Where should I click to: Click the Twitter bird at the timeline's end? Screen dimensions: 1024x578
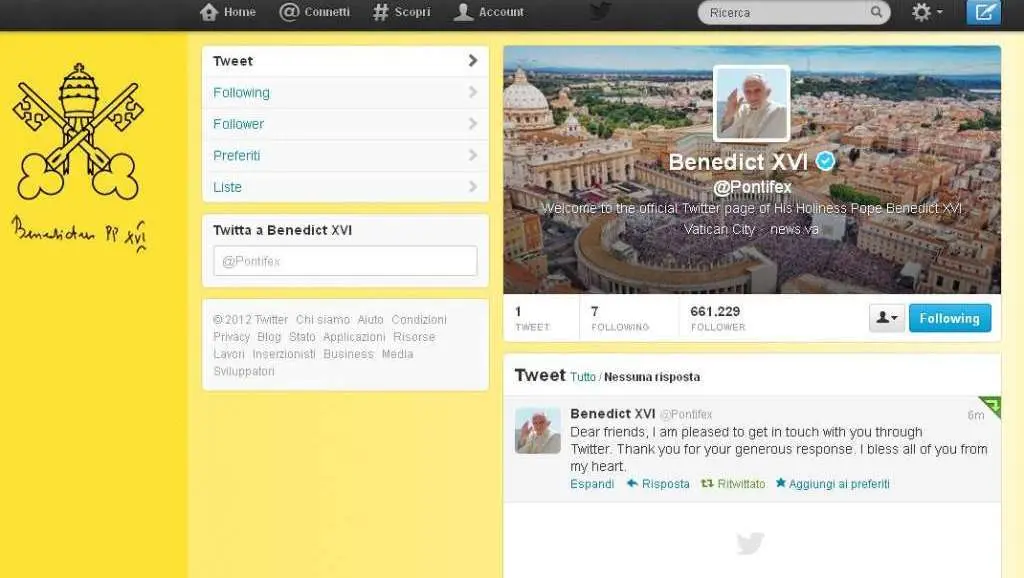pos(750,543)
